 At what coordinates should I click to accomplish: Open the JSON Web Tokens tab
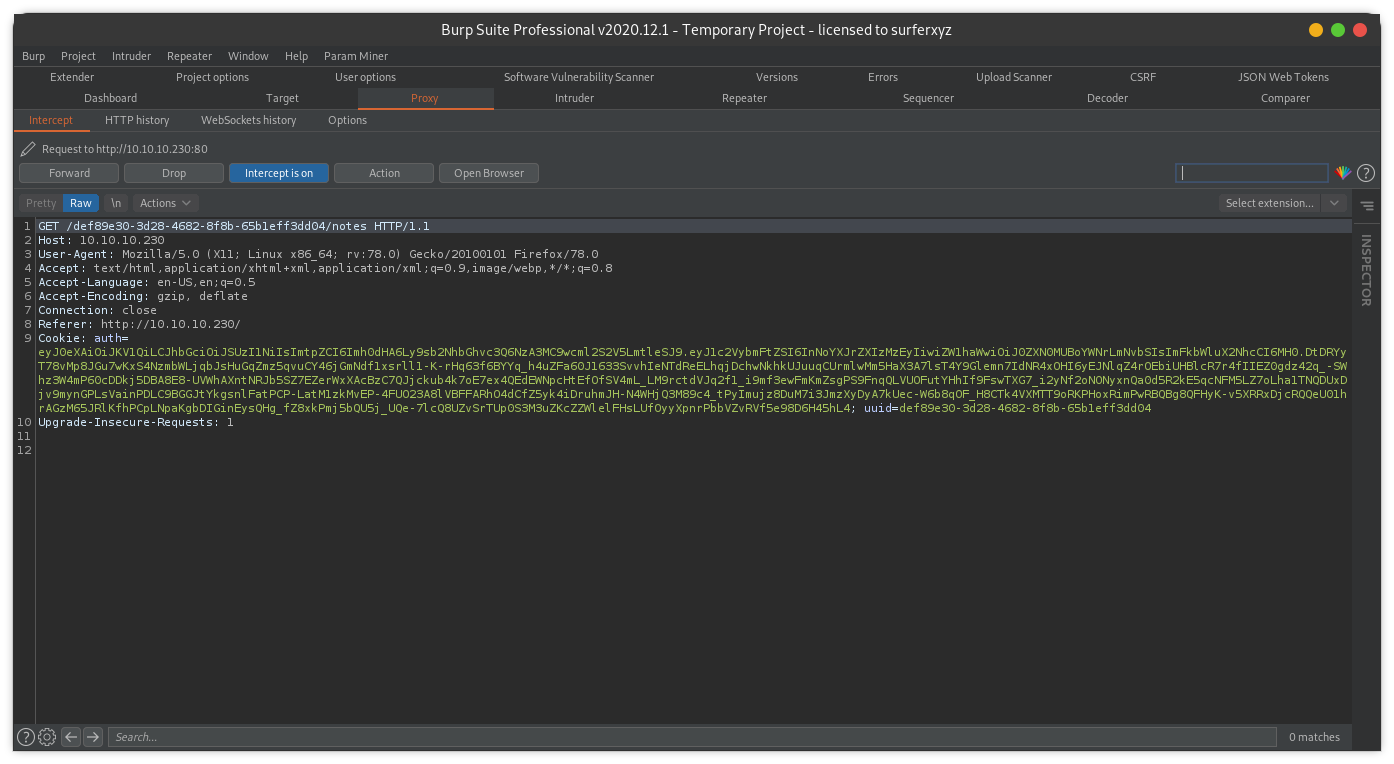click(x=1283, y=77)
